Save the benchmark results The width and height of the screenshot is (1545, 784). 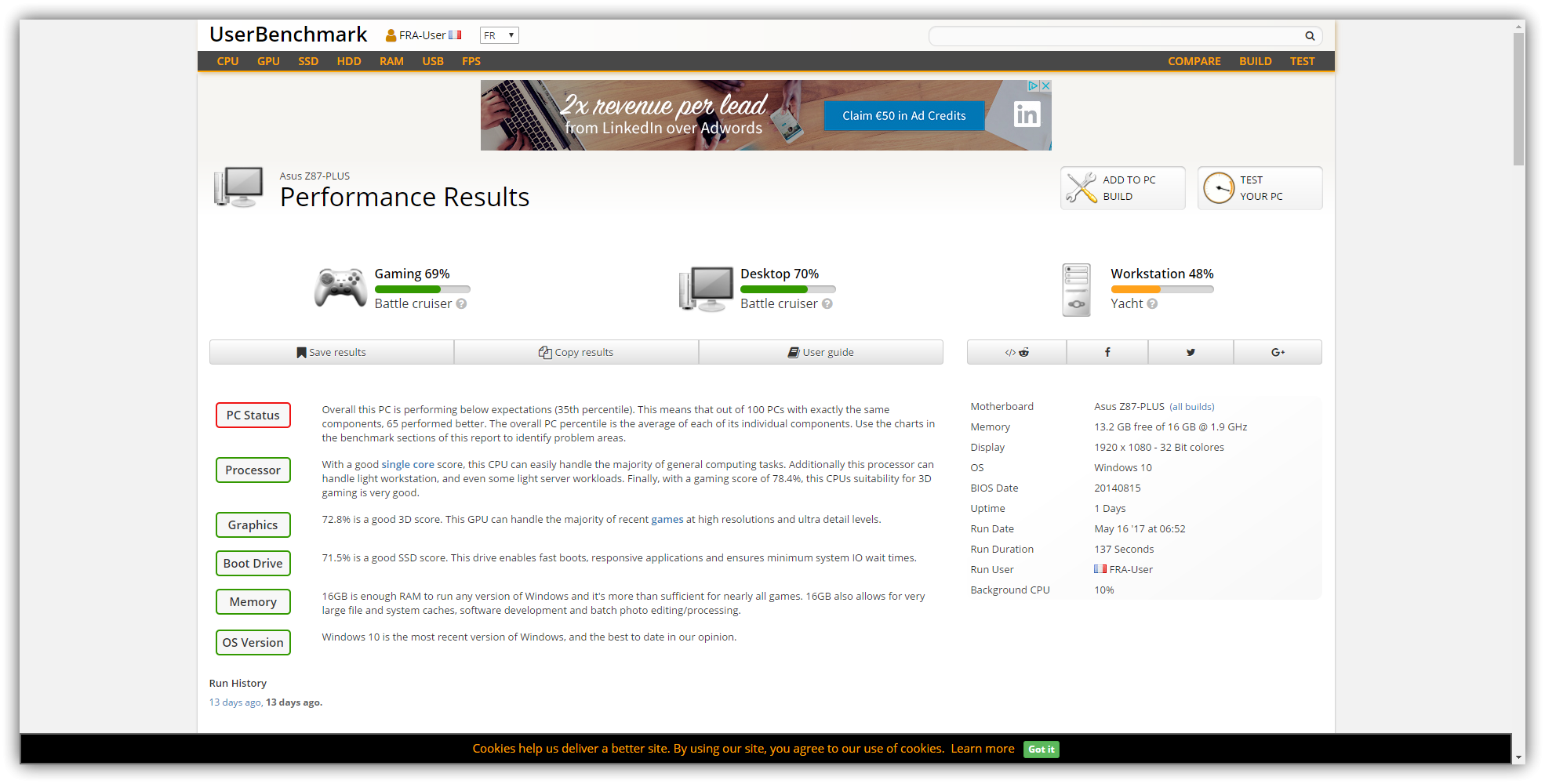tap(332, 352)
